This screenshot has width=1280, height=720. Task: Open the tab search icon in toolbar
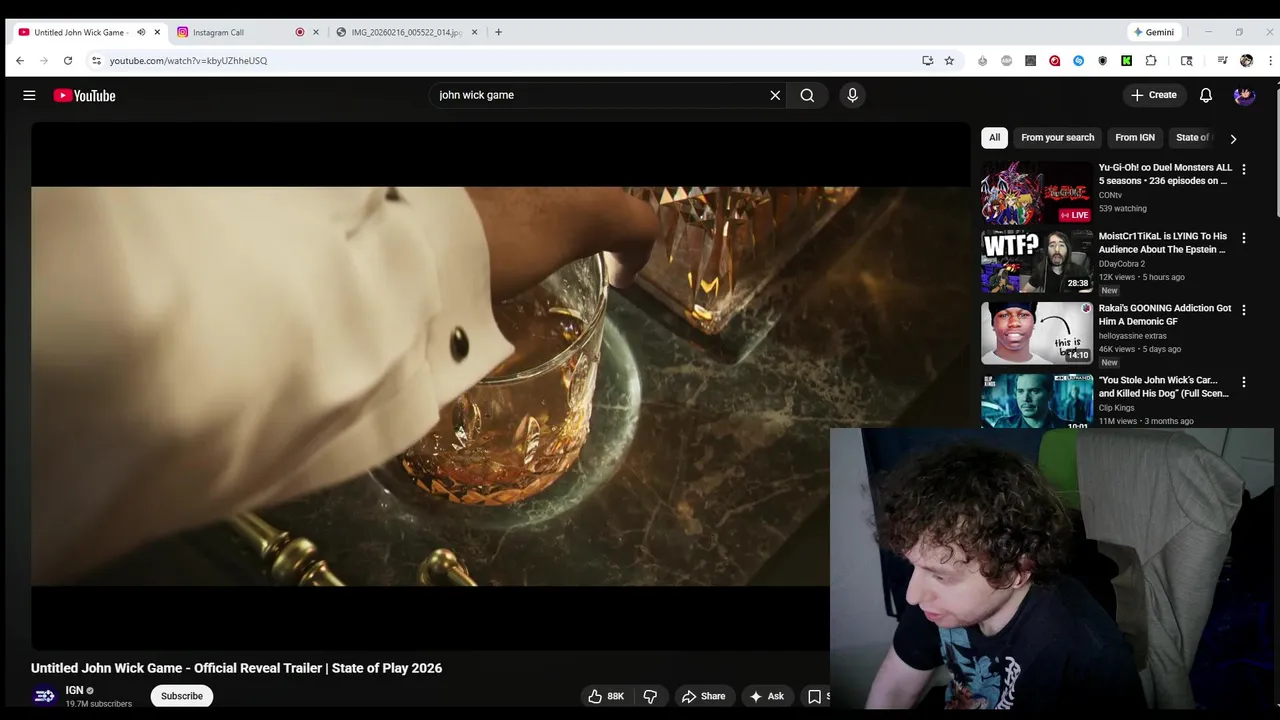tap(1186, 60)
